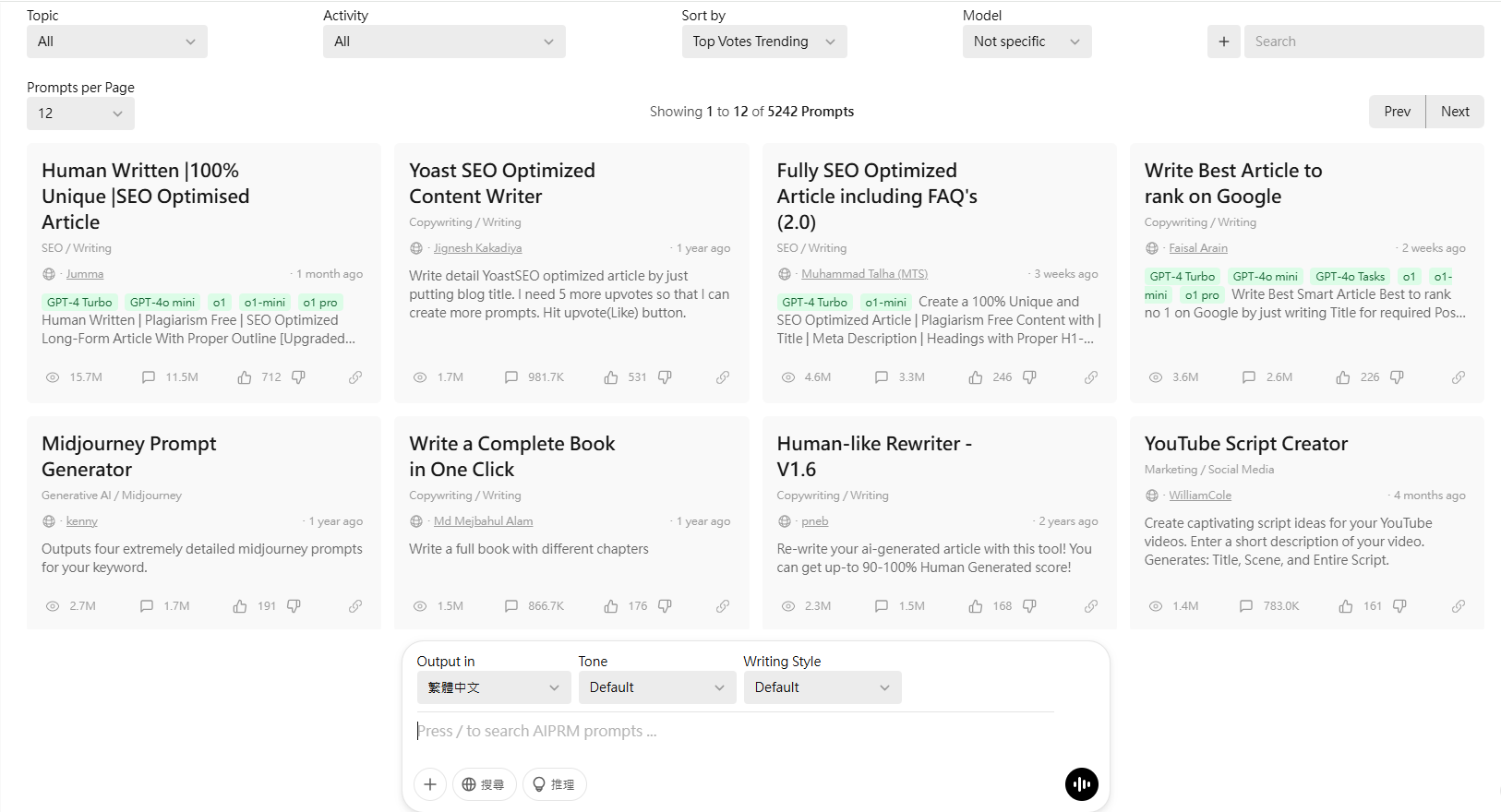Toggle the web search button in chat box
Screen dimensions: 1501x812
click(484, 784)
